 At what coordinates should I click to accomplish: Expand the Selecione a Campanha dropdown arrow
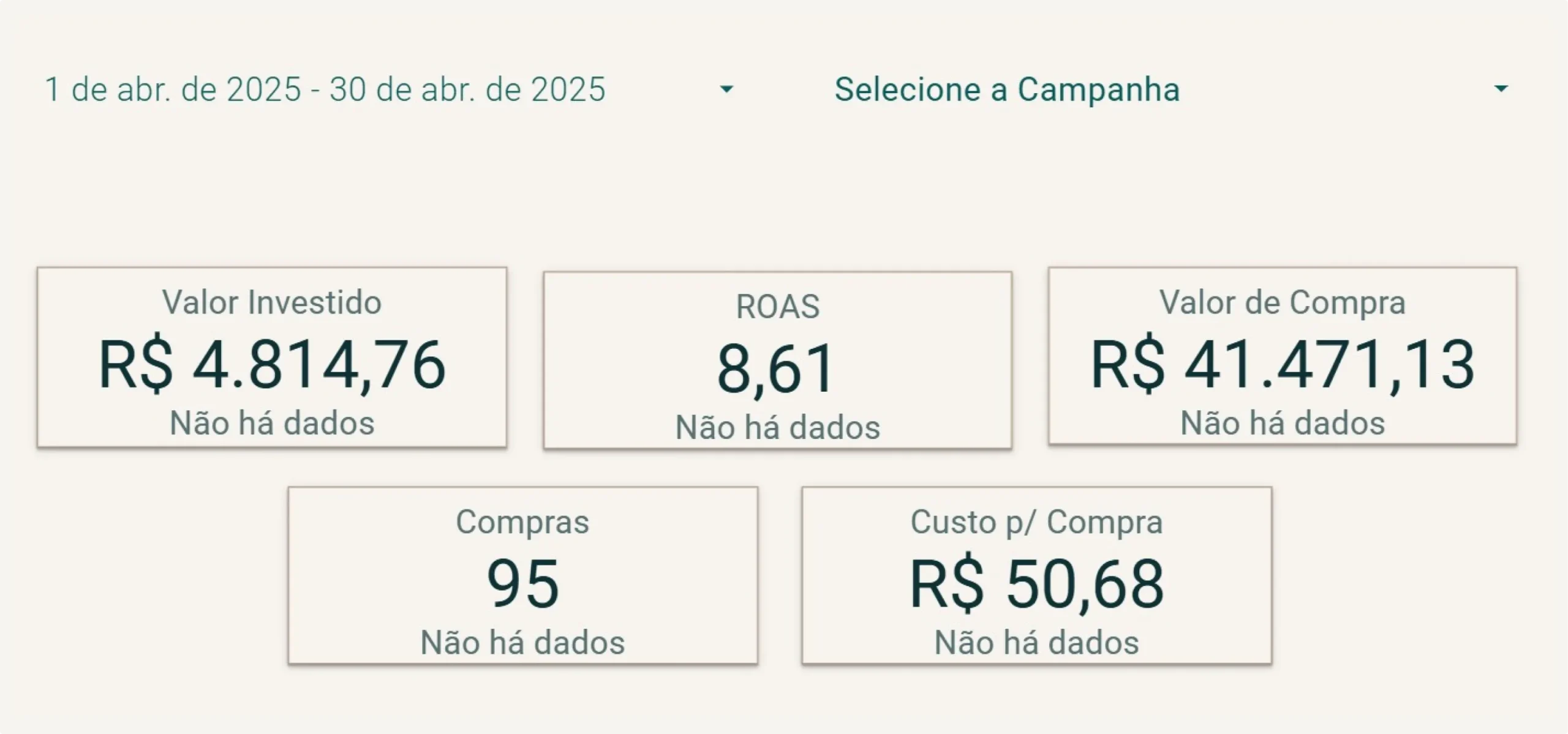1501,89
